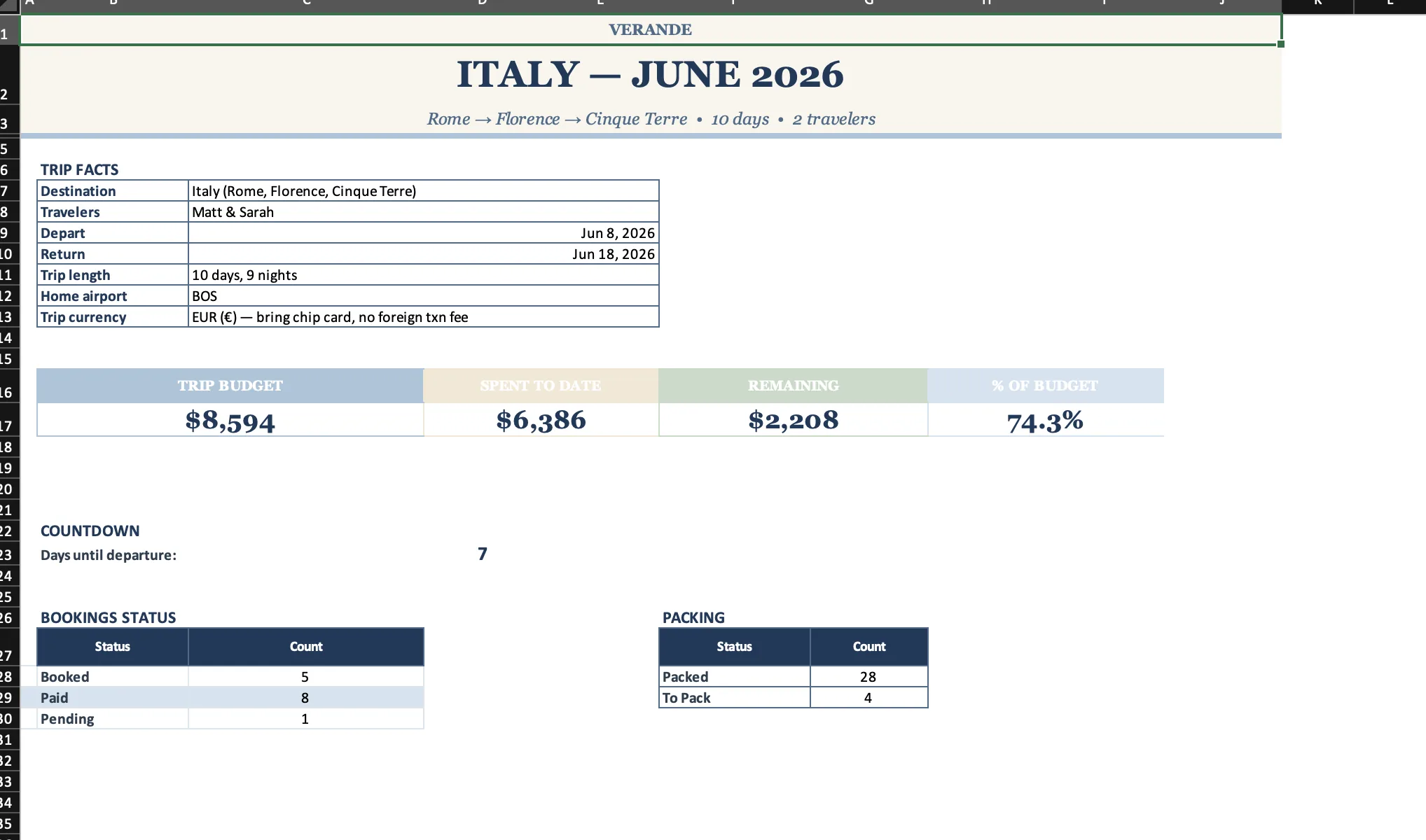Click the Jun 8, 2026 date cell
This screenshot has height=840, width=1426.
click(424, 232)
